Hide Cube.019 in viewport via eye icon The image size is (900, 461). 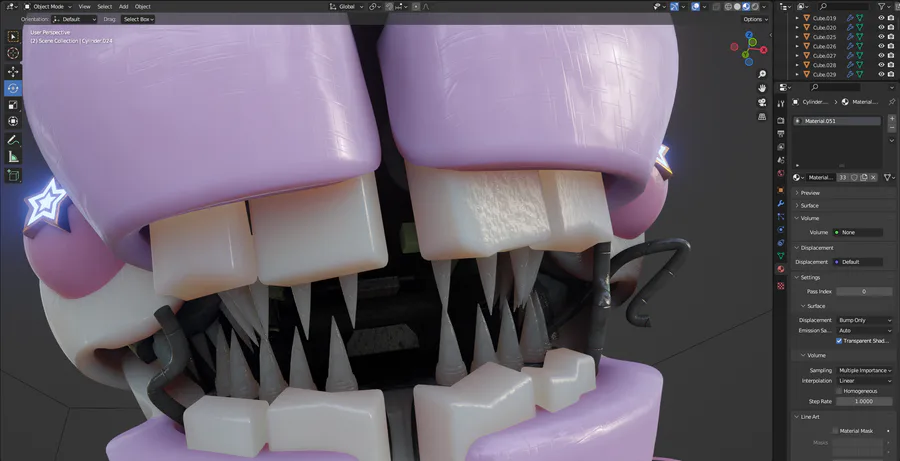881,18
